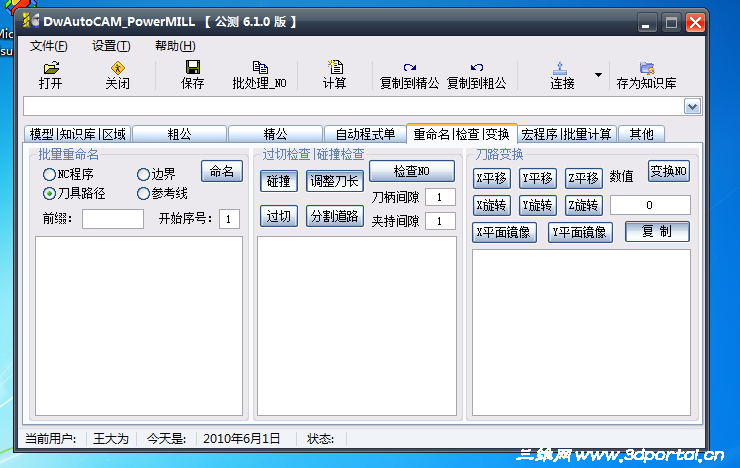Click the application icon in the title bar
This screenshot has height=468, width=740.
click(30, 21)
